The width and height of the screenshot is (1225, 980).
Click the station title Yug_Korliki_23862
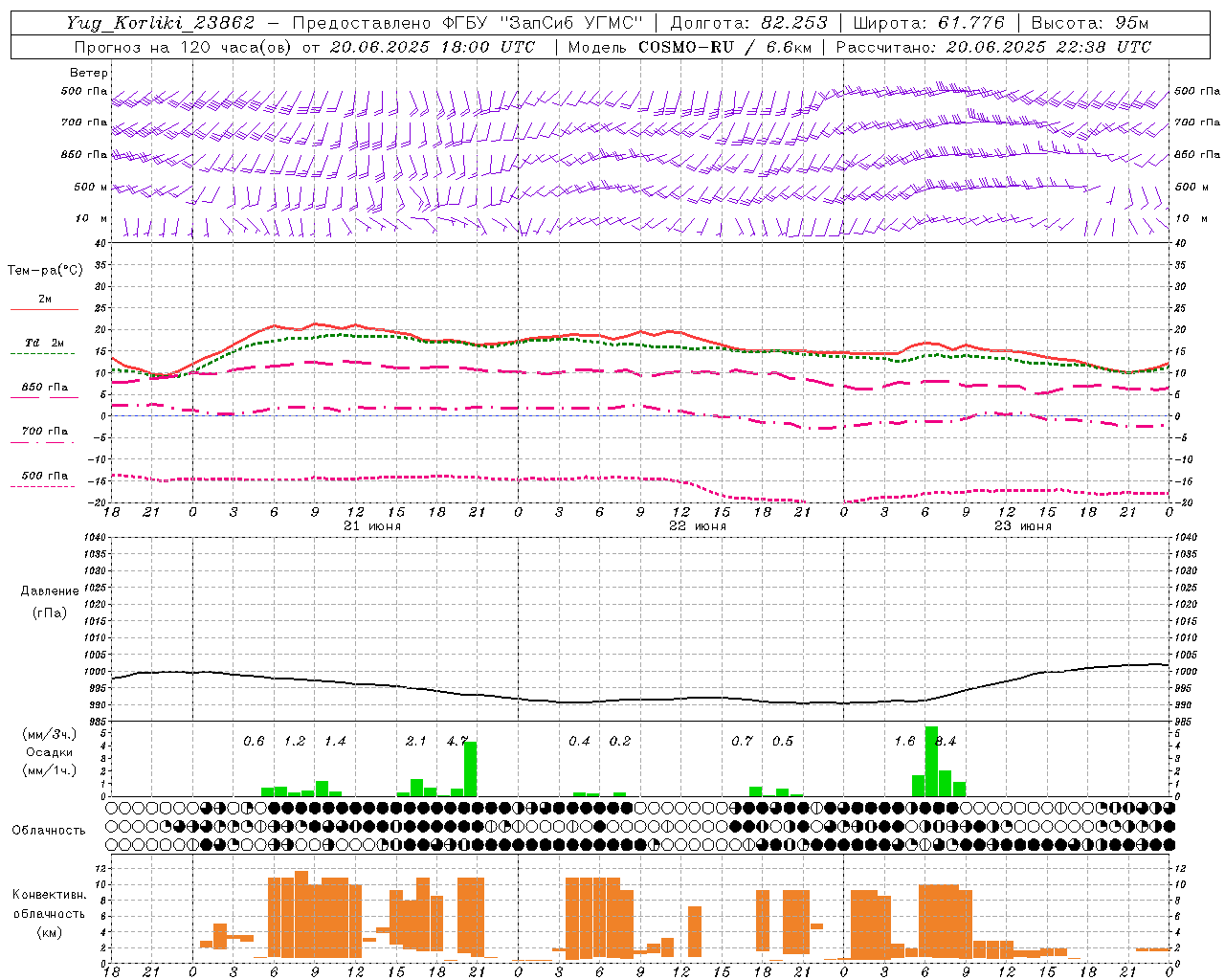161,23
